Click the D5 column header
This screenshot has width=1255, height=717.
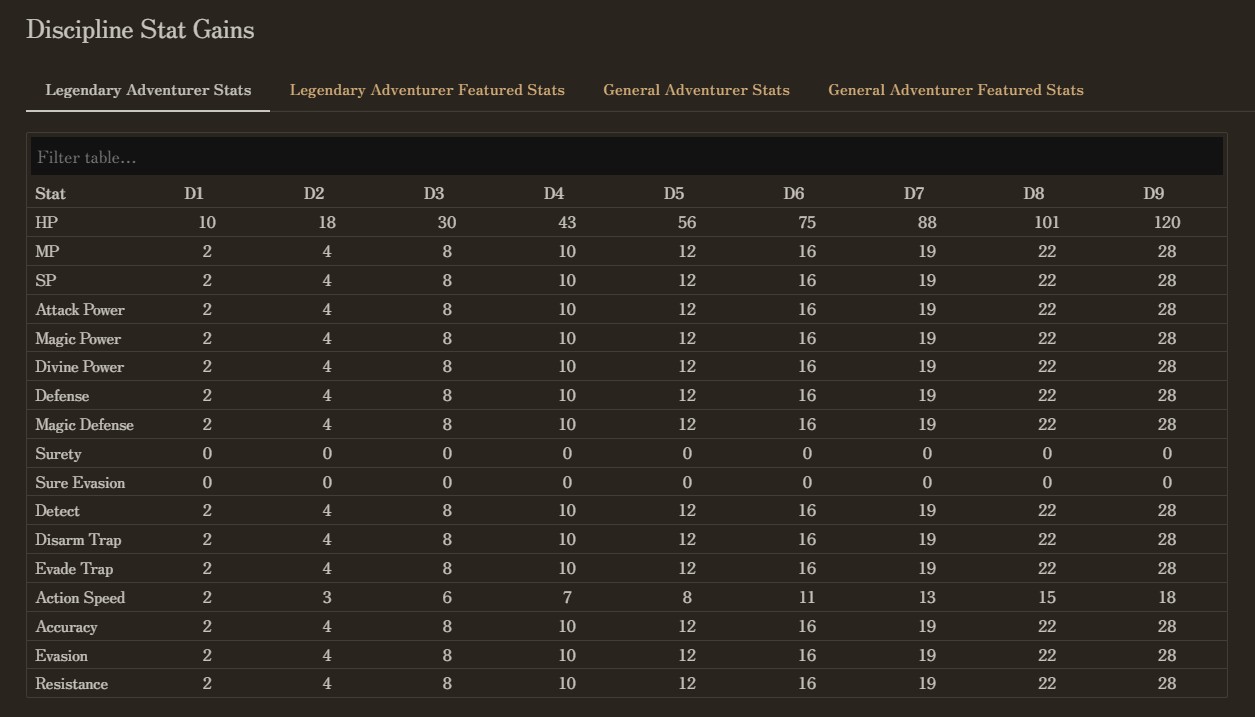[x=674, y=193]
